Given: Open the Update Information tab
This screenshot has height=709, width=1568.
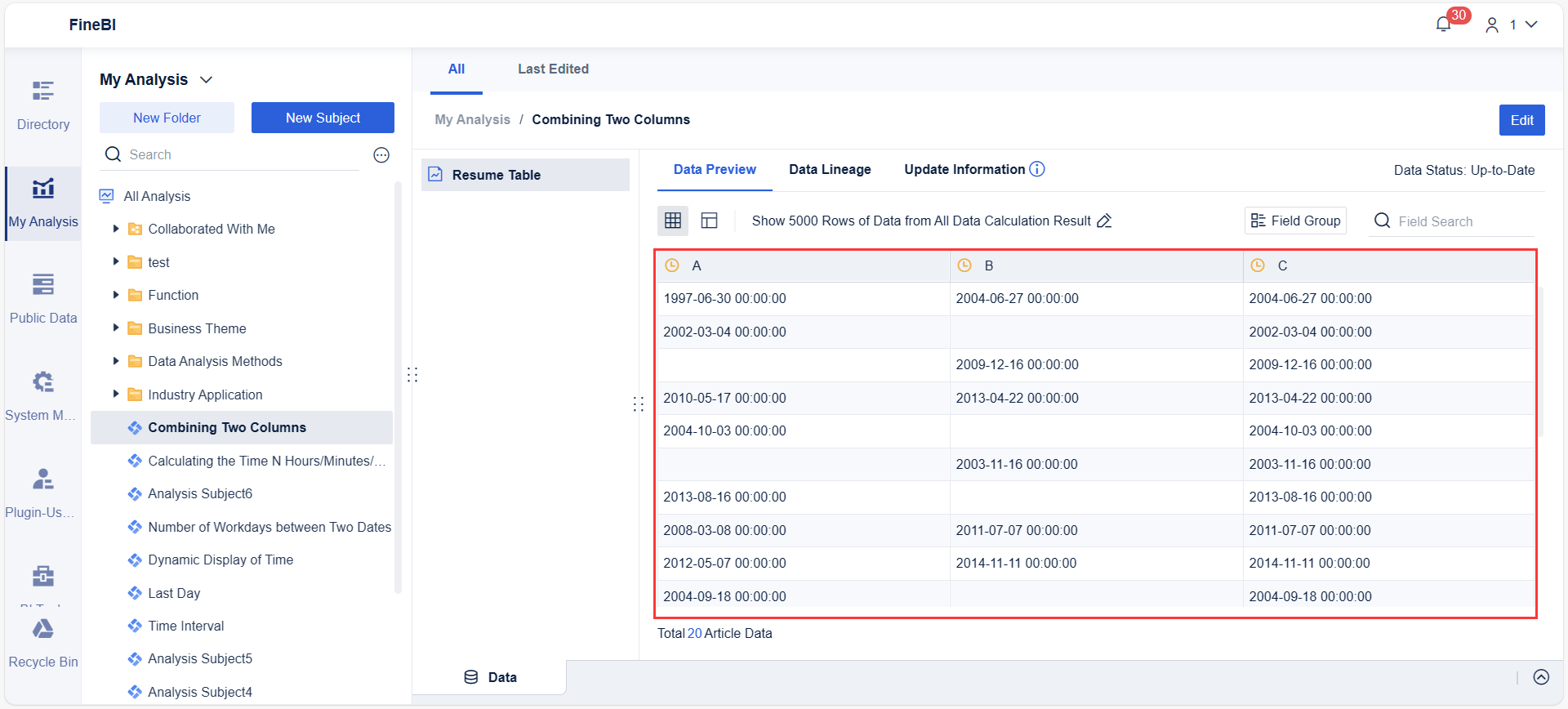Looking at the screenshot, I should coord(964,169).
